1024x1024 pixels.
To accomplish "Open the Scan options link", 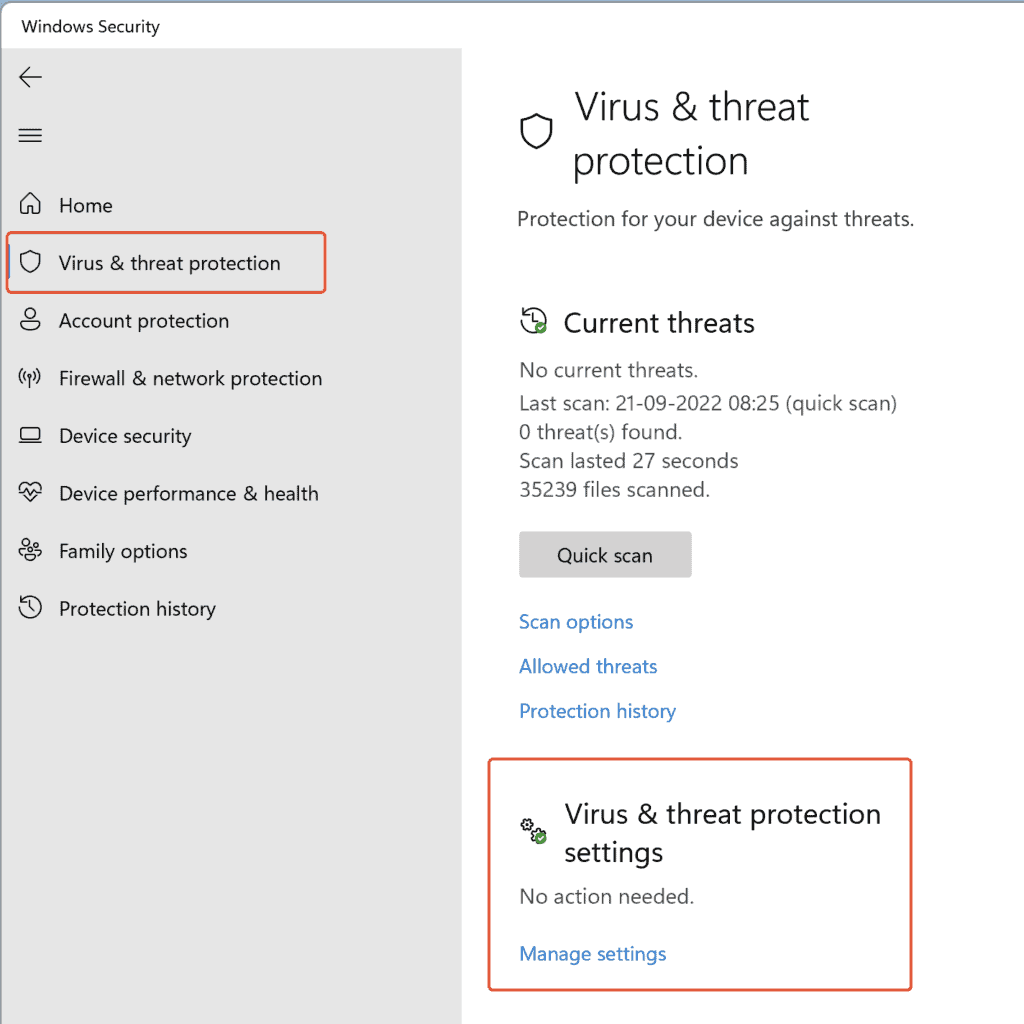I will coord(576,622).
